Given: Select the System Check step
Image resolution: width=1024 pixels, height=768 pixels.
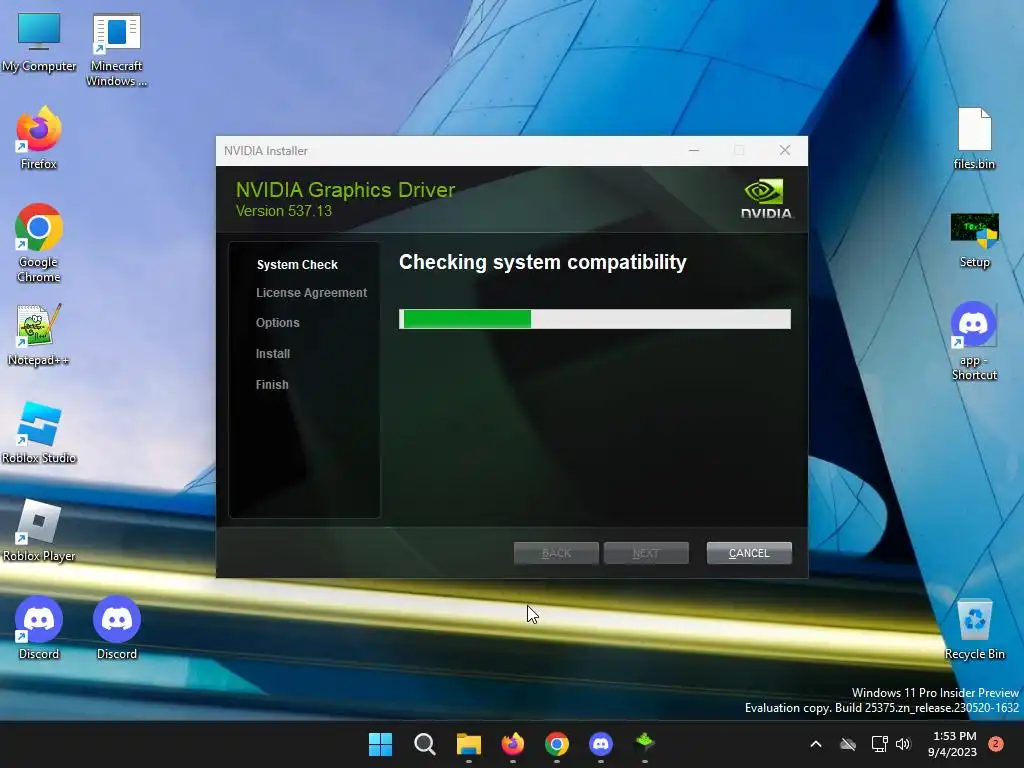Looking at the screenshot, I should pyautogui.click(x=297, y=264).
